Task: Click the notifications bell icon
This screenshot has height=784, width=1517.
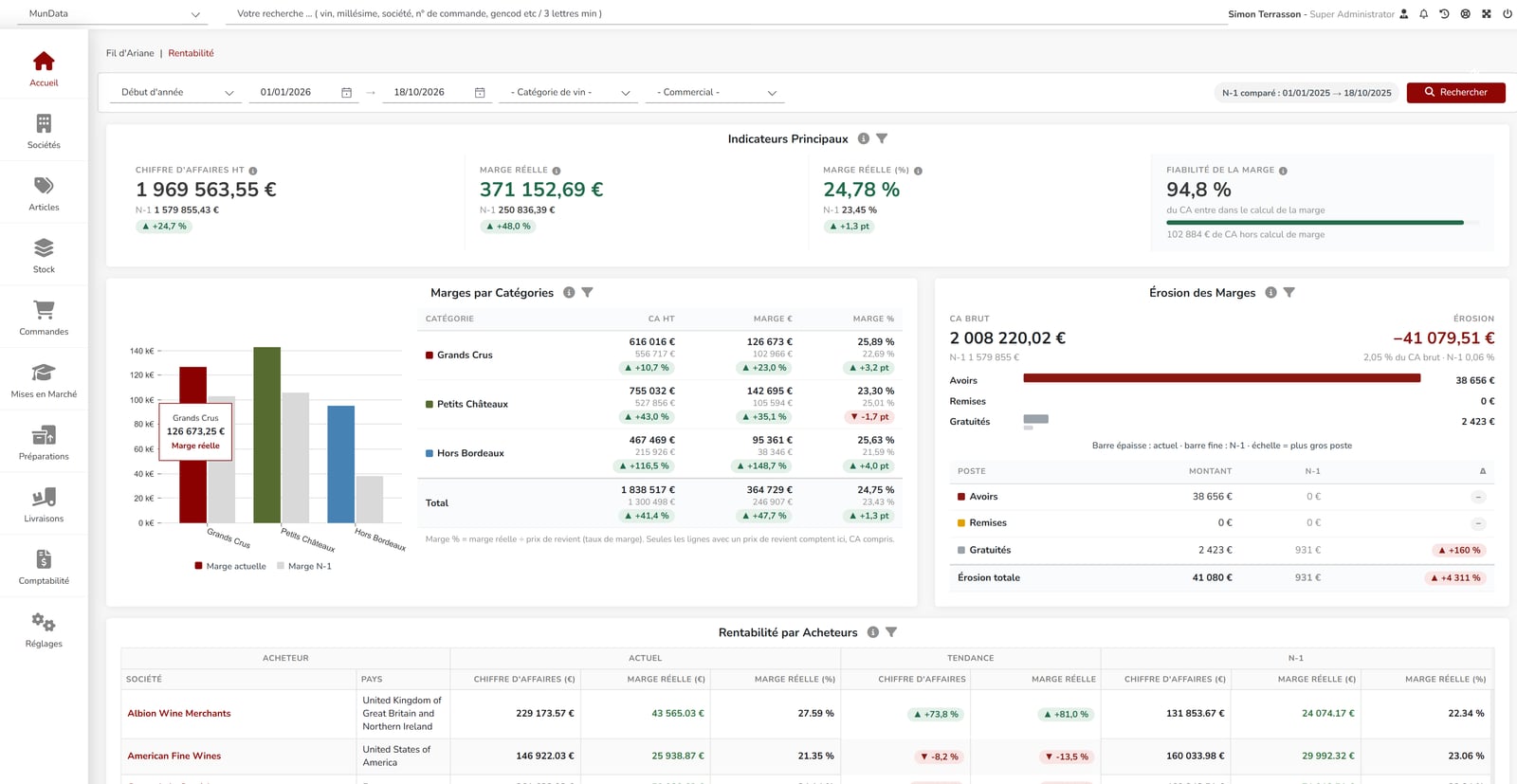Action: pyautogui.click(x=1423, y=14)
